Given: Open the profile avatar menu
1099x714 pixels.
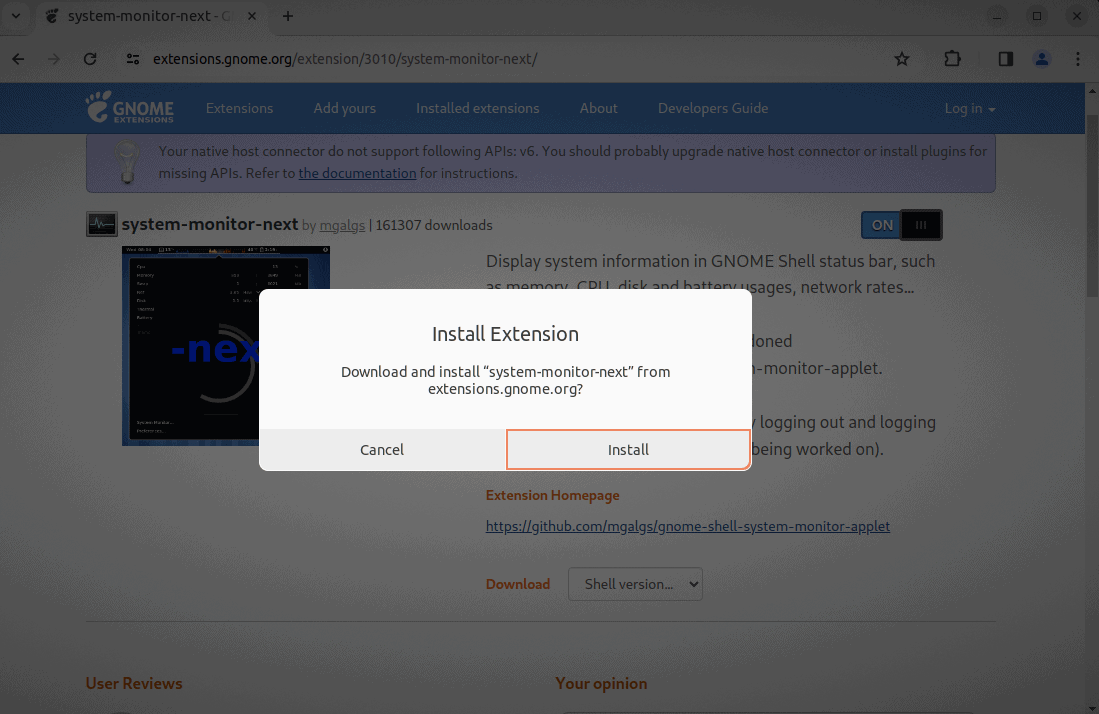Looking at the screenshot, I should tap(1042, 59).
